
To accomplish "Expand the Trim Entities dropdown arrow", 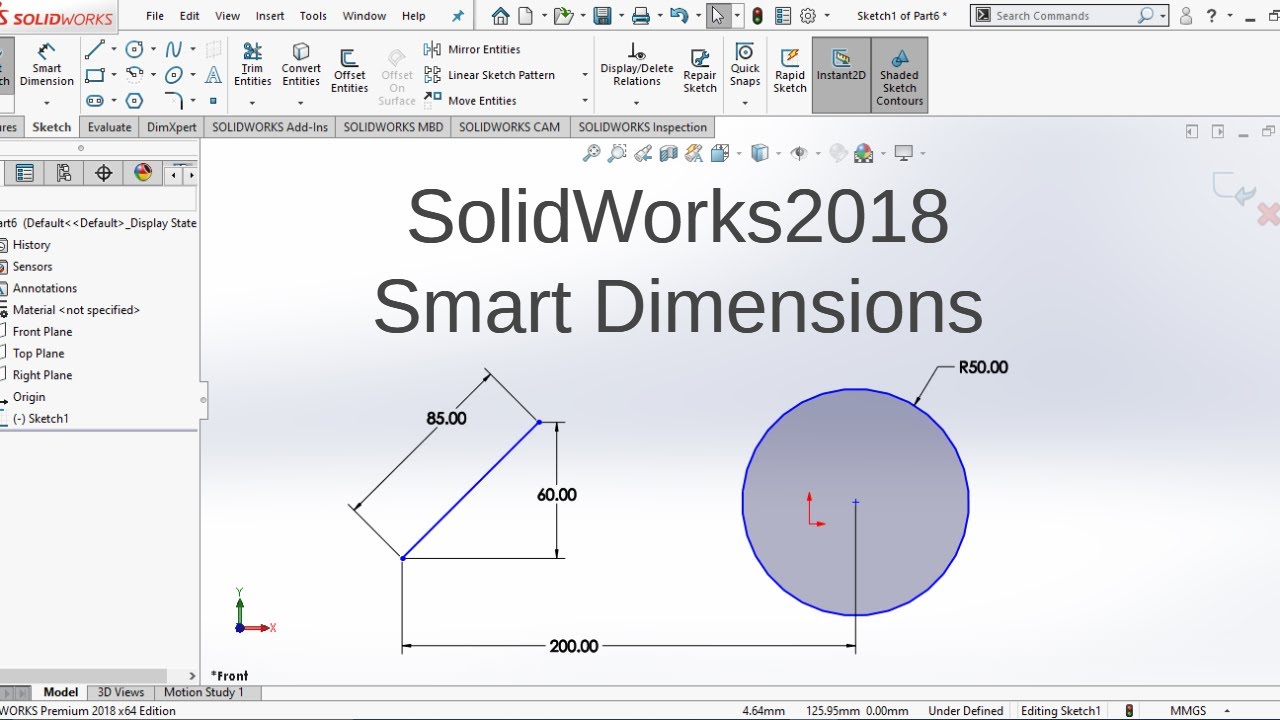I will pos(252,103).
